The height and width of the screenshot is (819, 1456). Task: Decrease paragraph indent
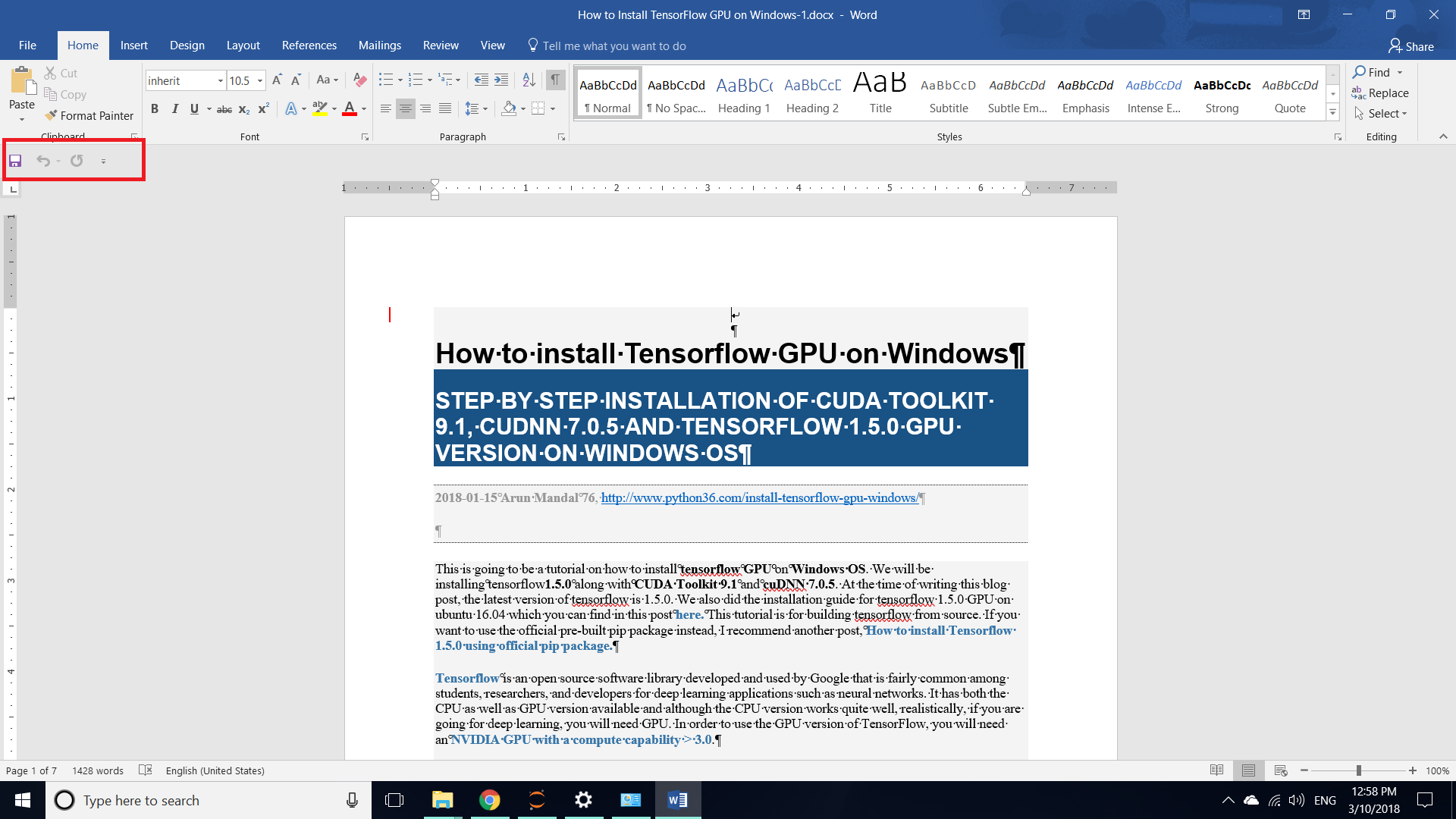click(481, 80)
